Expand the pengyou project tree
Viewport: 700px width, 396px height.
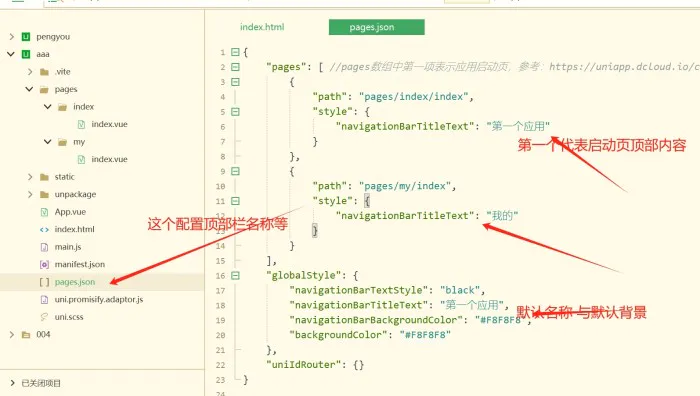click(x=12, y=37)
